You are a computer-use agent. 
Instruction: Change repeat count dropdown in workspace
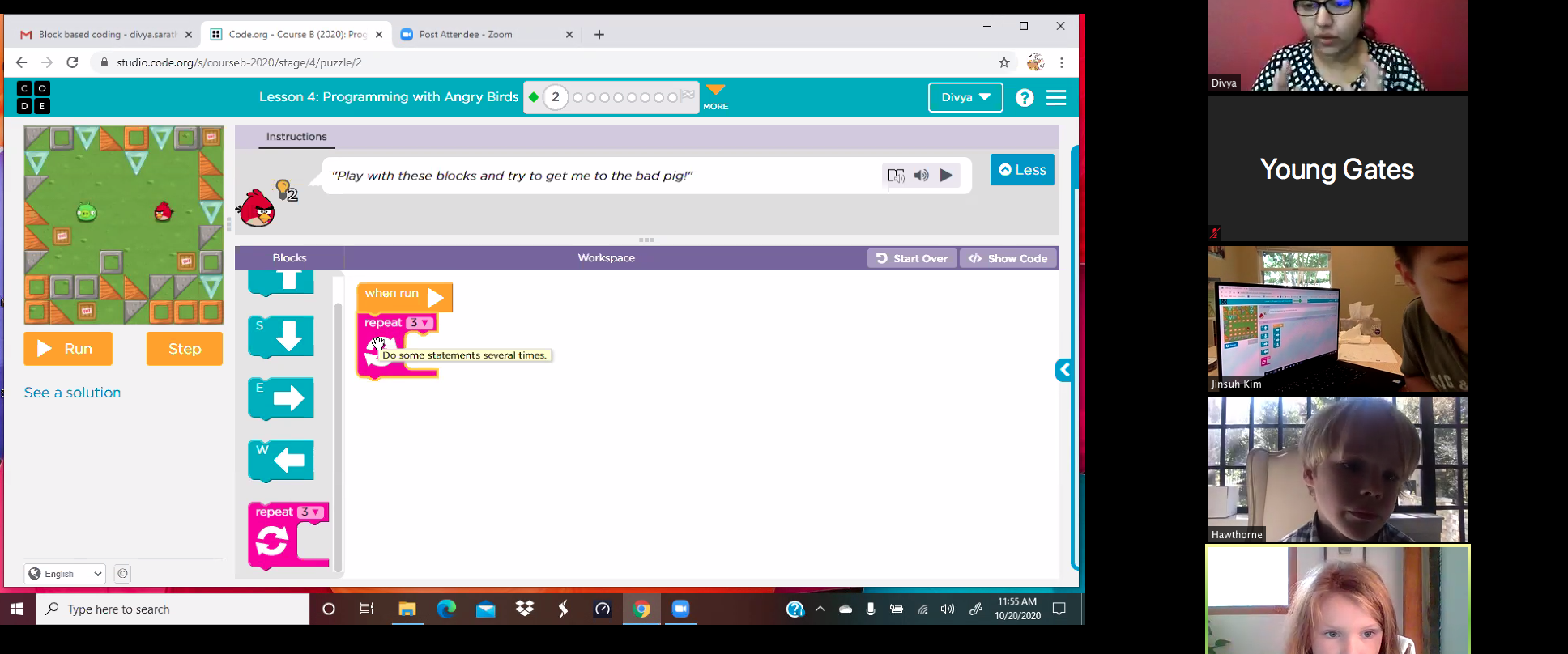[420, 323]
